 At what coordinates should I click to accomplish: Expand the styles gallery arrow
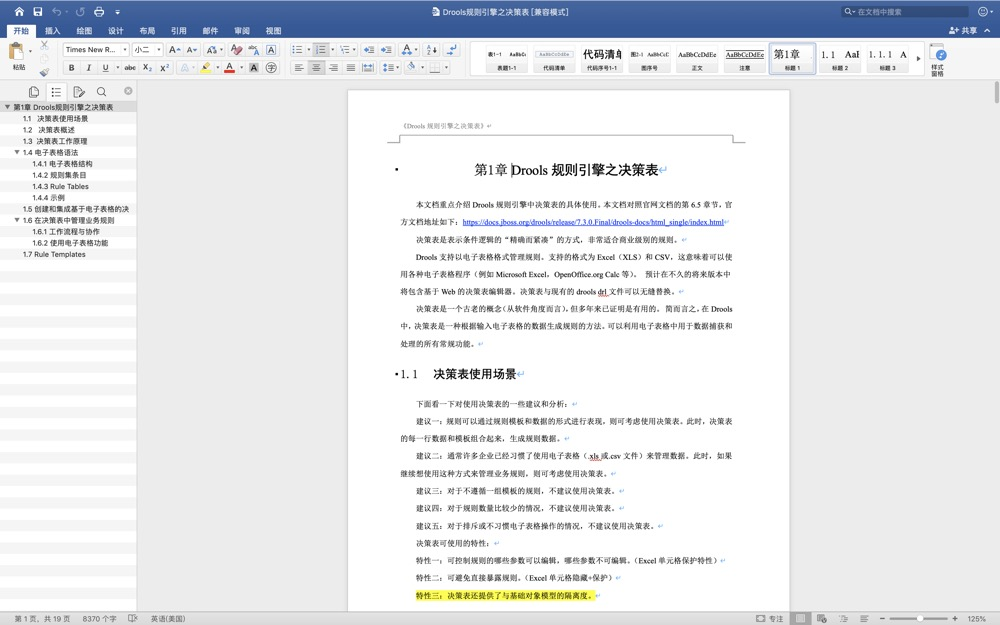coord(918,58)
